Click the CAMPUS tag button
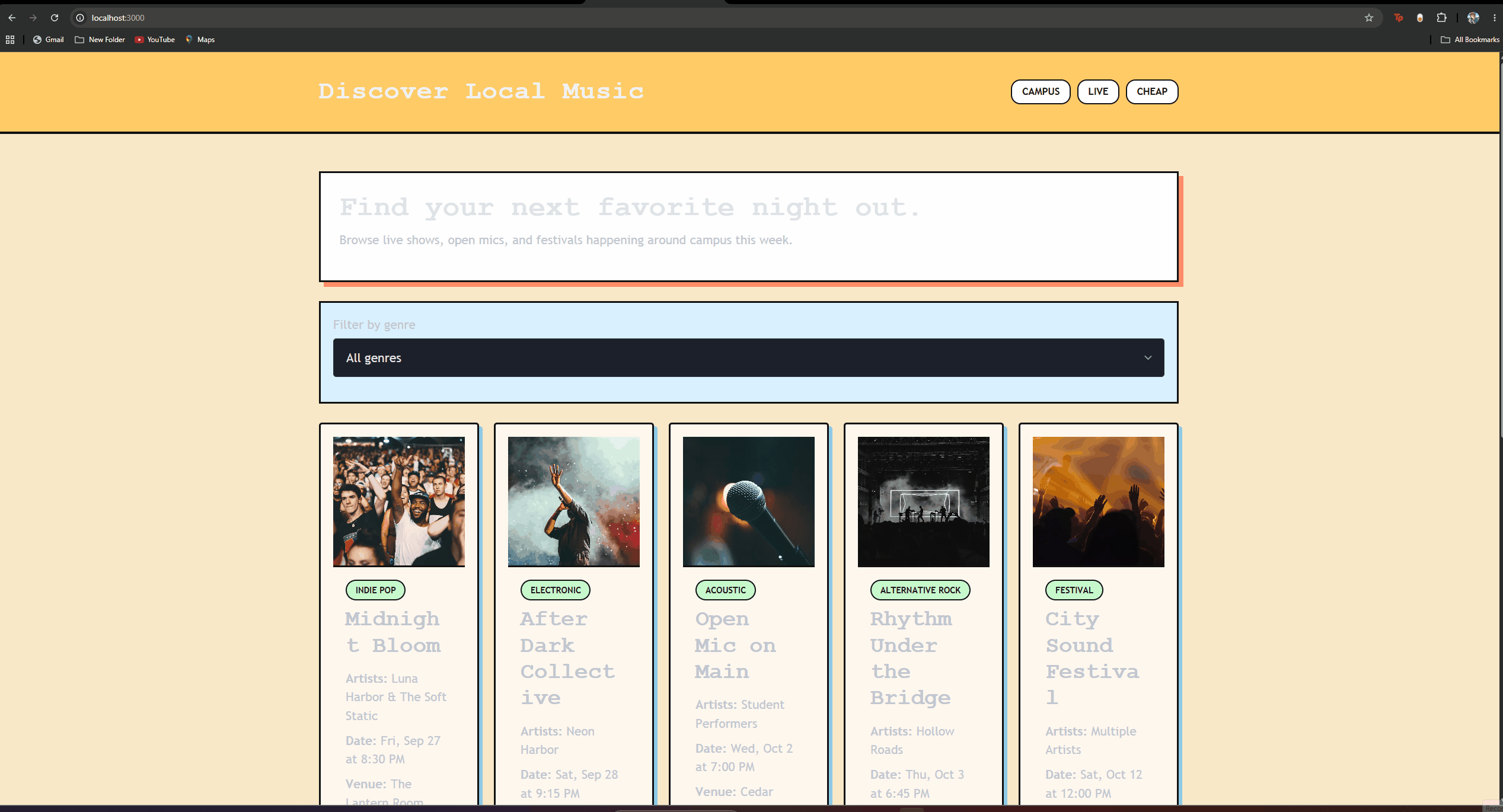Viewport: 1503px width, 812px height. [x=1041, y=92]
